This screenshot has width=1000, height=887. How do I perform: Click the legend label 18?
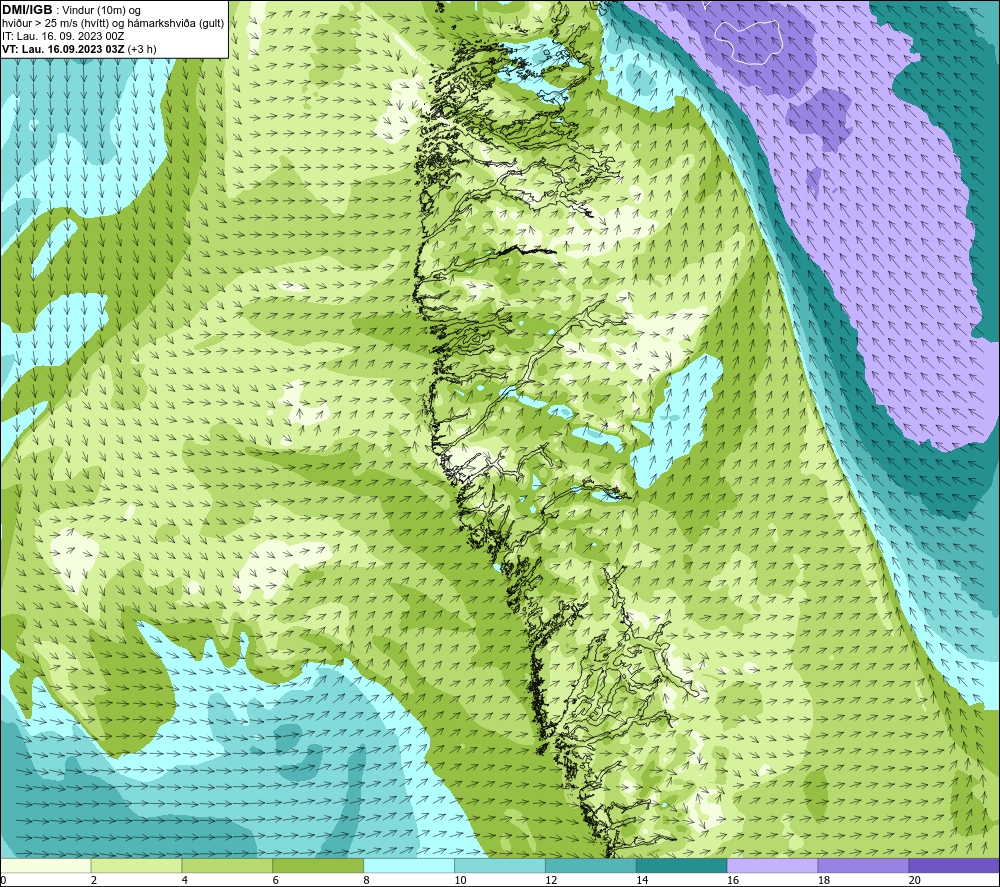[823, 880]
